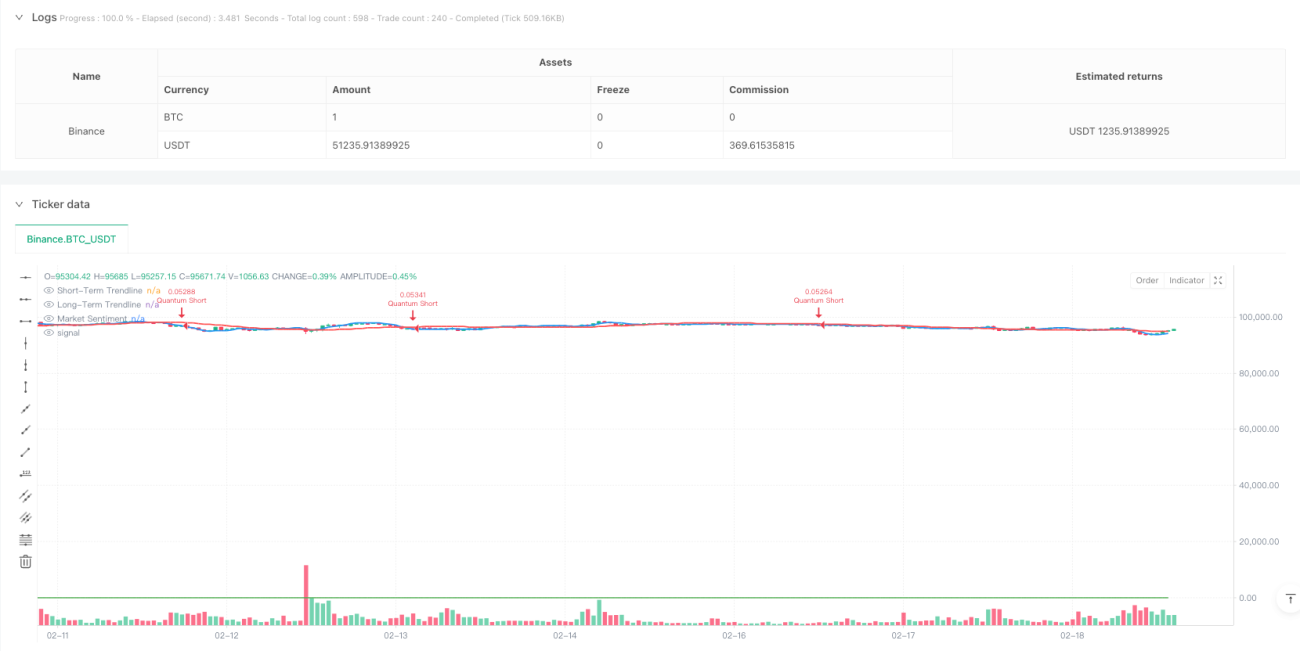The height and width of the screenshot is (651, 1300).
Task: Select the parallel lines channel tool
Action: (26, 496)
